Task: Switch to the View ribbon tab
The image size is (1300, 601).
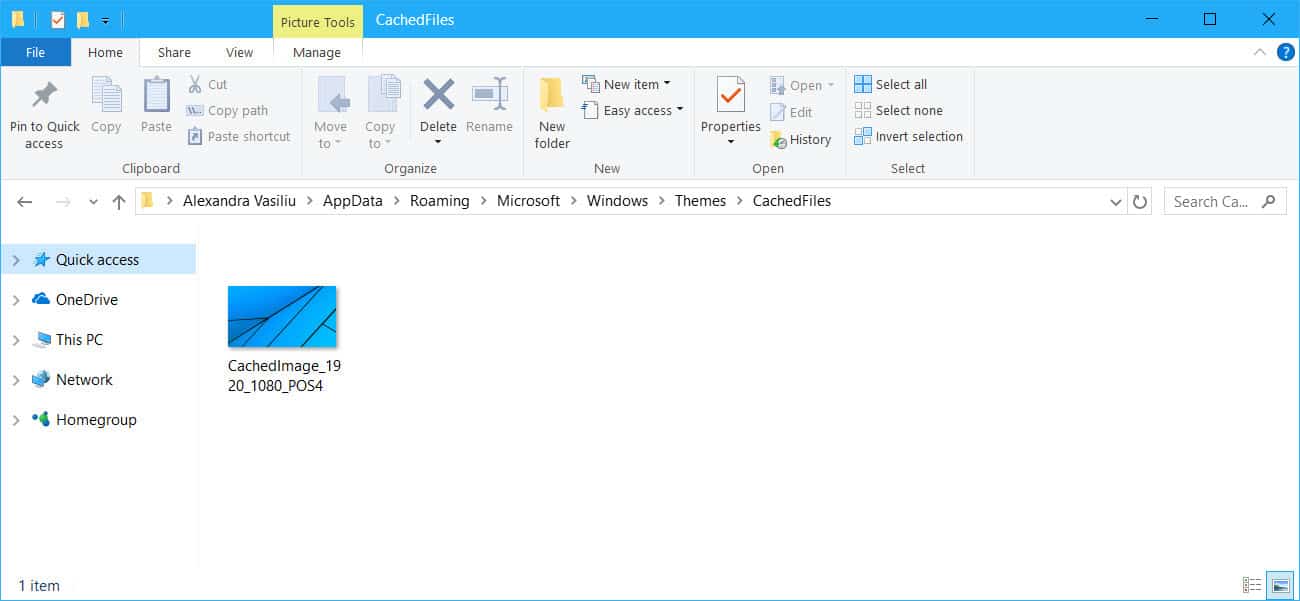Action: (239, 52)
